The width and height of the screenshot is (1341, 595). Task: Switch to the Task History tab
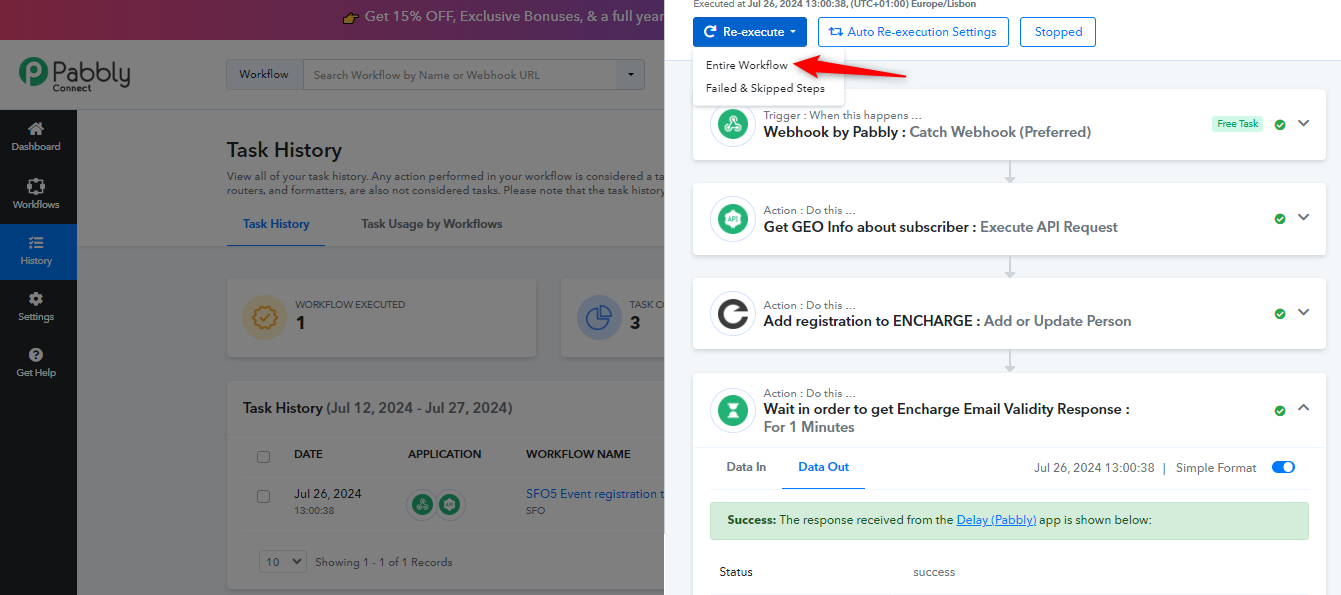click(x=276, y=224)
